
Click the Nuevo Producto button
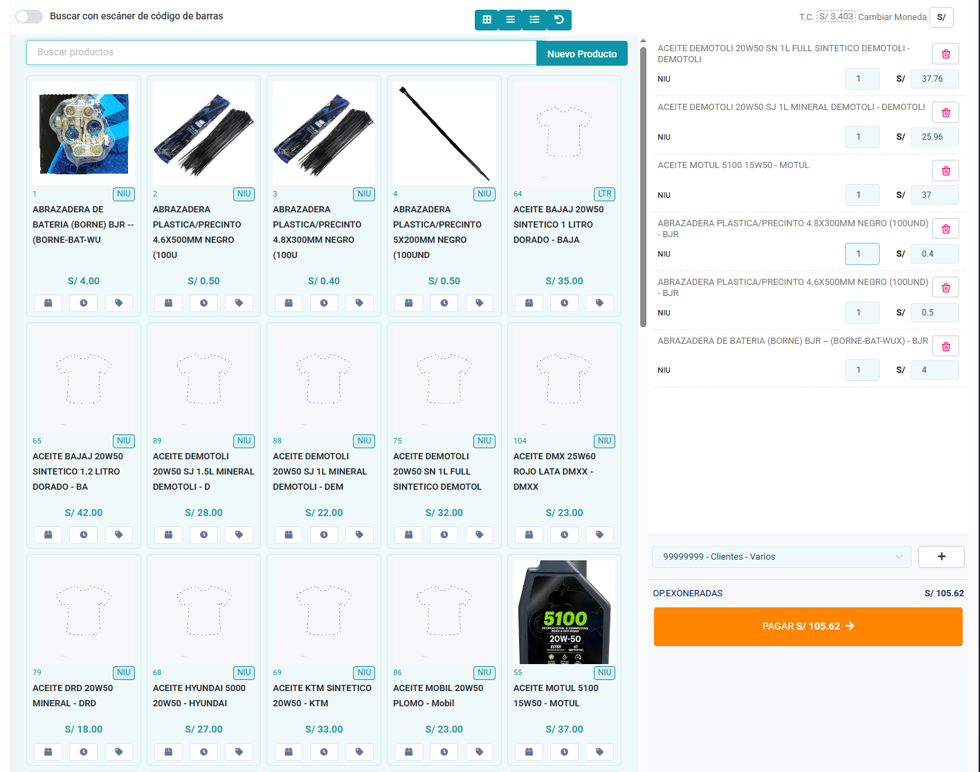[x=582, y=54]
